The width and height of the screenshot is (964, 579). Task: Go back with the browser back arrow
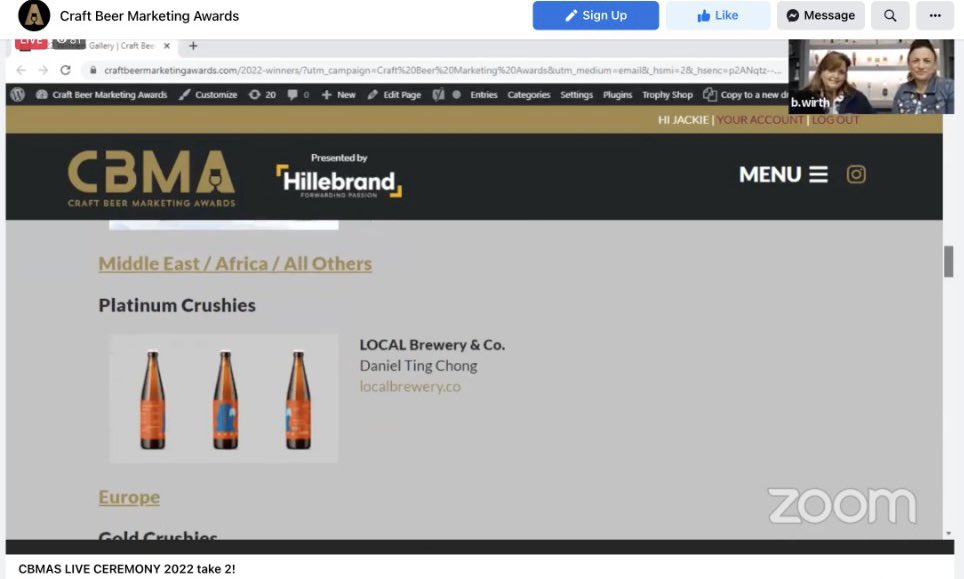21,70
